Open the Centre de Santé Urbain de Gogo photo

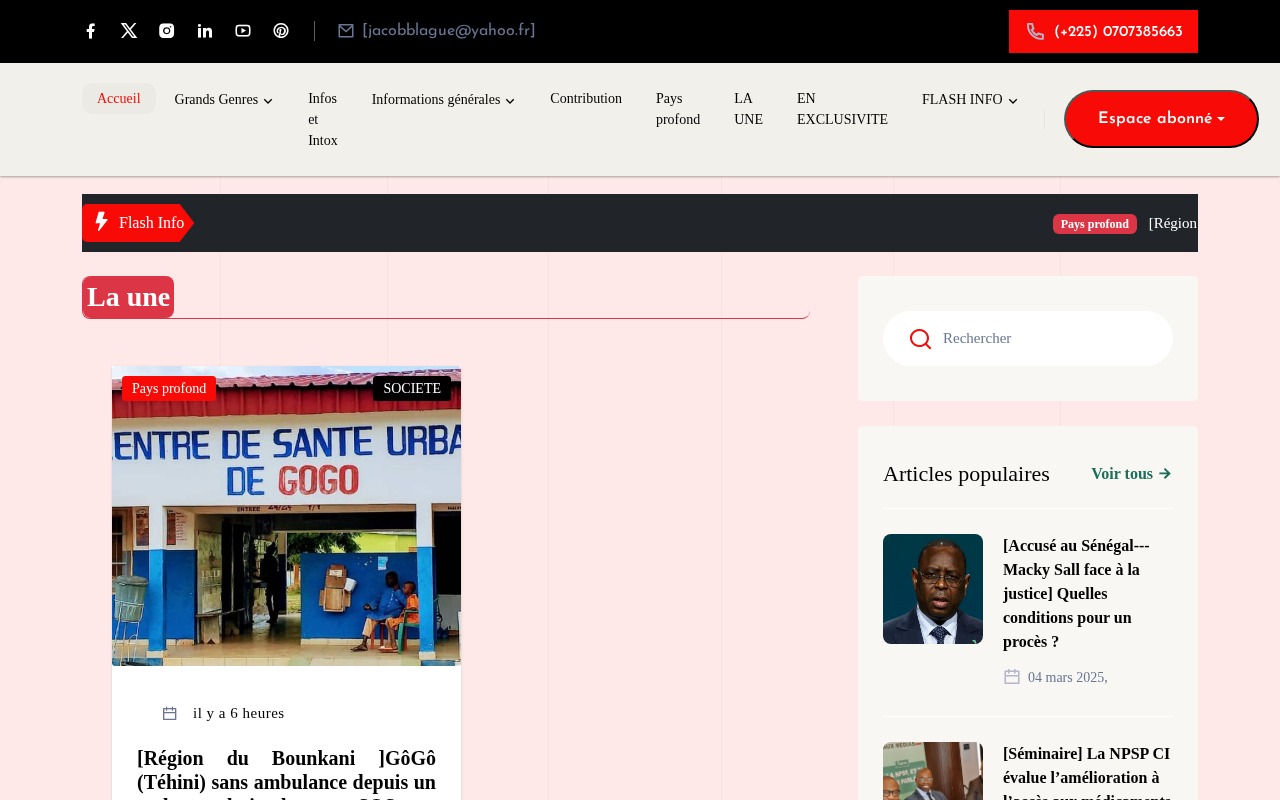pos(286,516)
